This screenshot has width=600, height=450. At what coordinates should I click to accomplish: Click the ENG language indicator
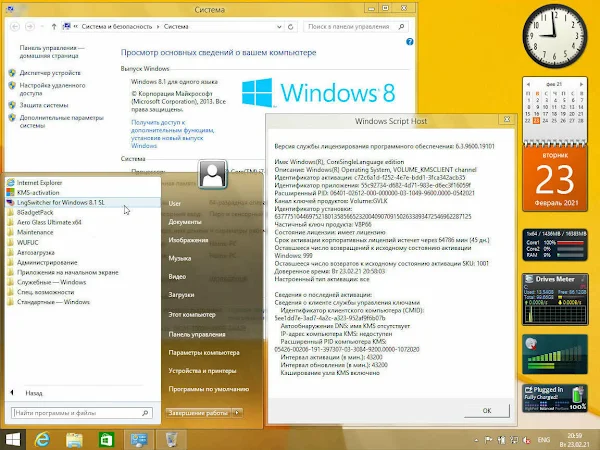544,440
